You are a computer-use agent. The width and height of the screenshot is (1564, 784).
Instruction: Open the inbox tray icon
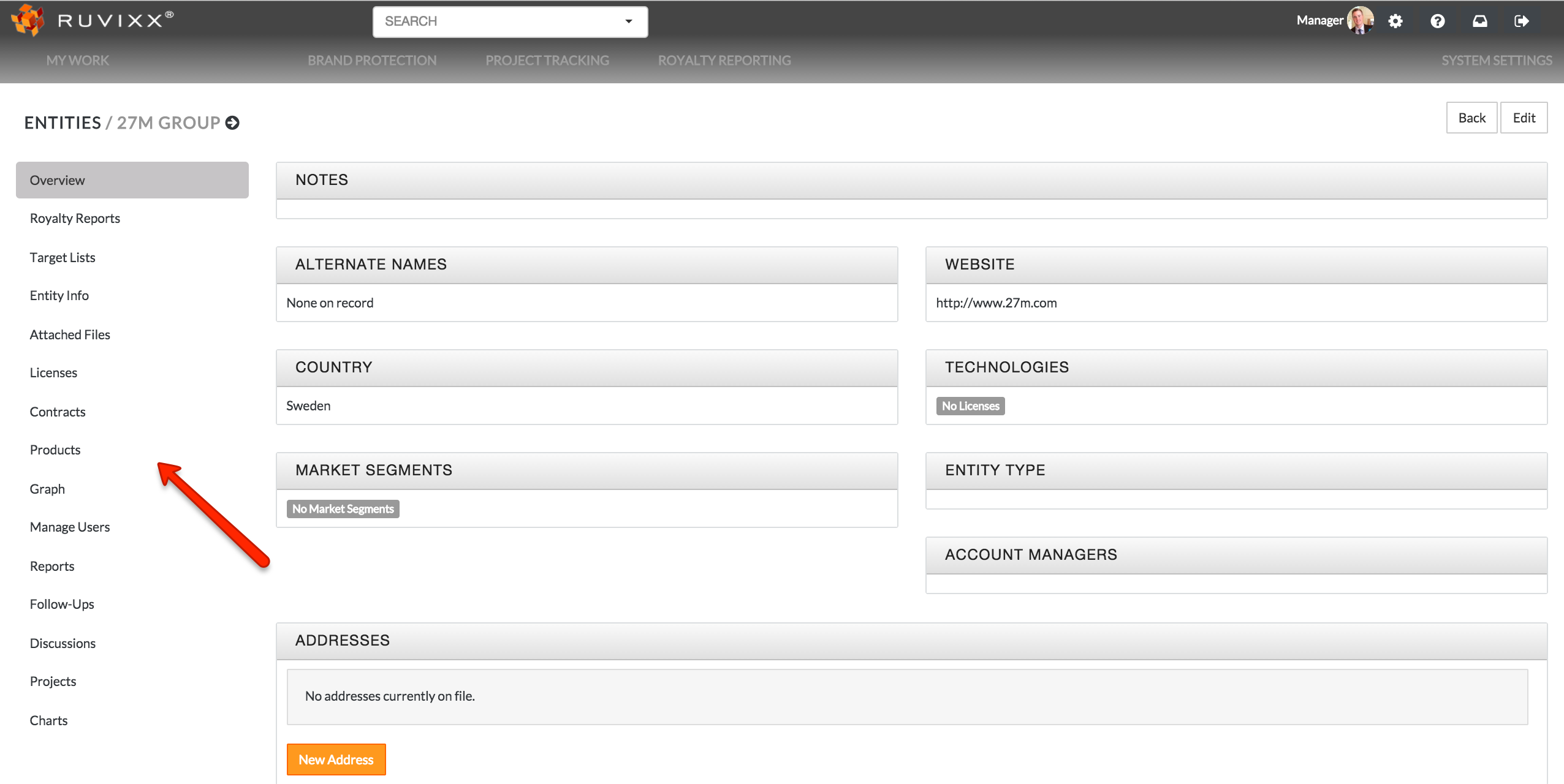tap(1479, 21)
